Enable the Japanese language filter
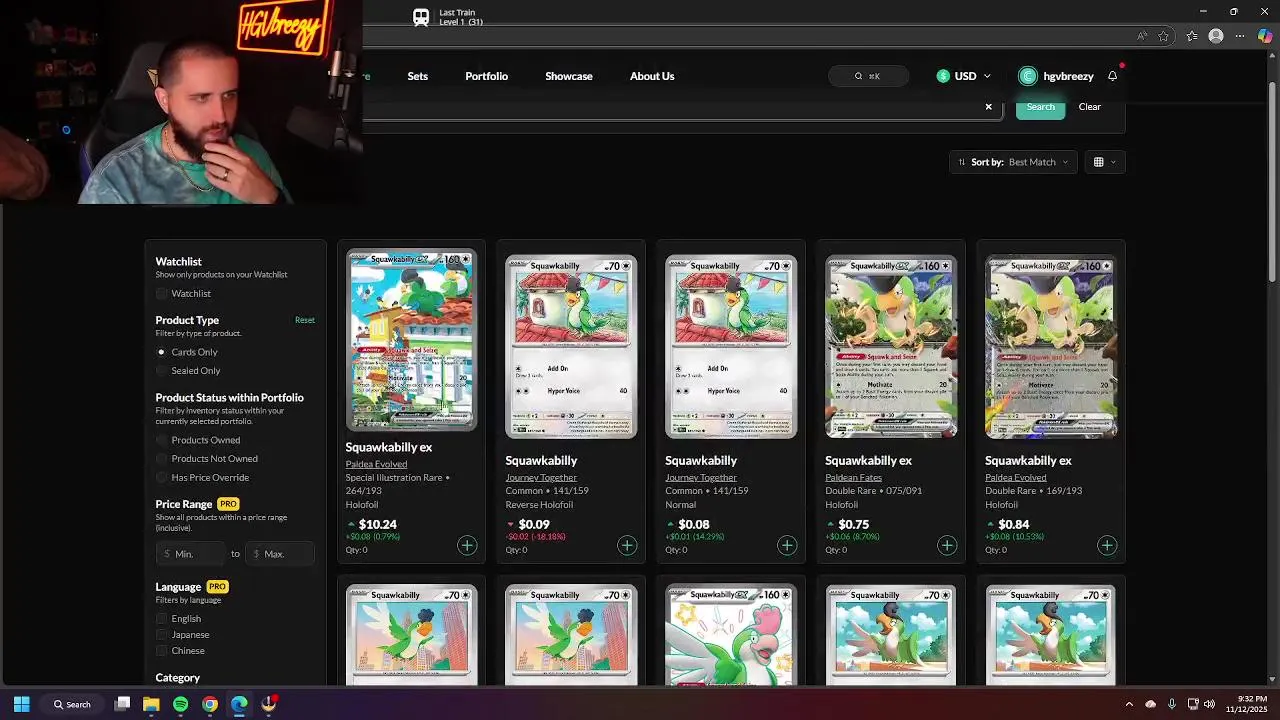Screen dimensions: 1280x720 162,635
